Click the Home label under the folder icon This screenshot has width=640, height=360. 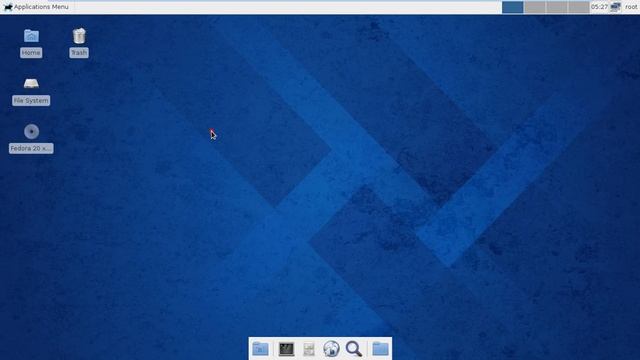(x=31, y=53)
